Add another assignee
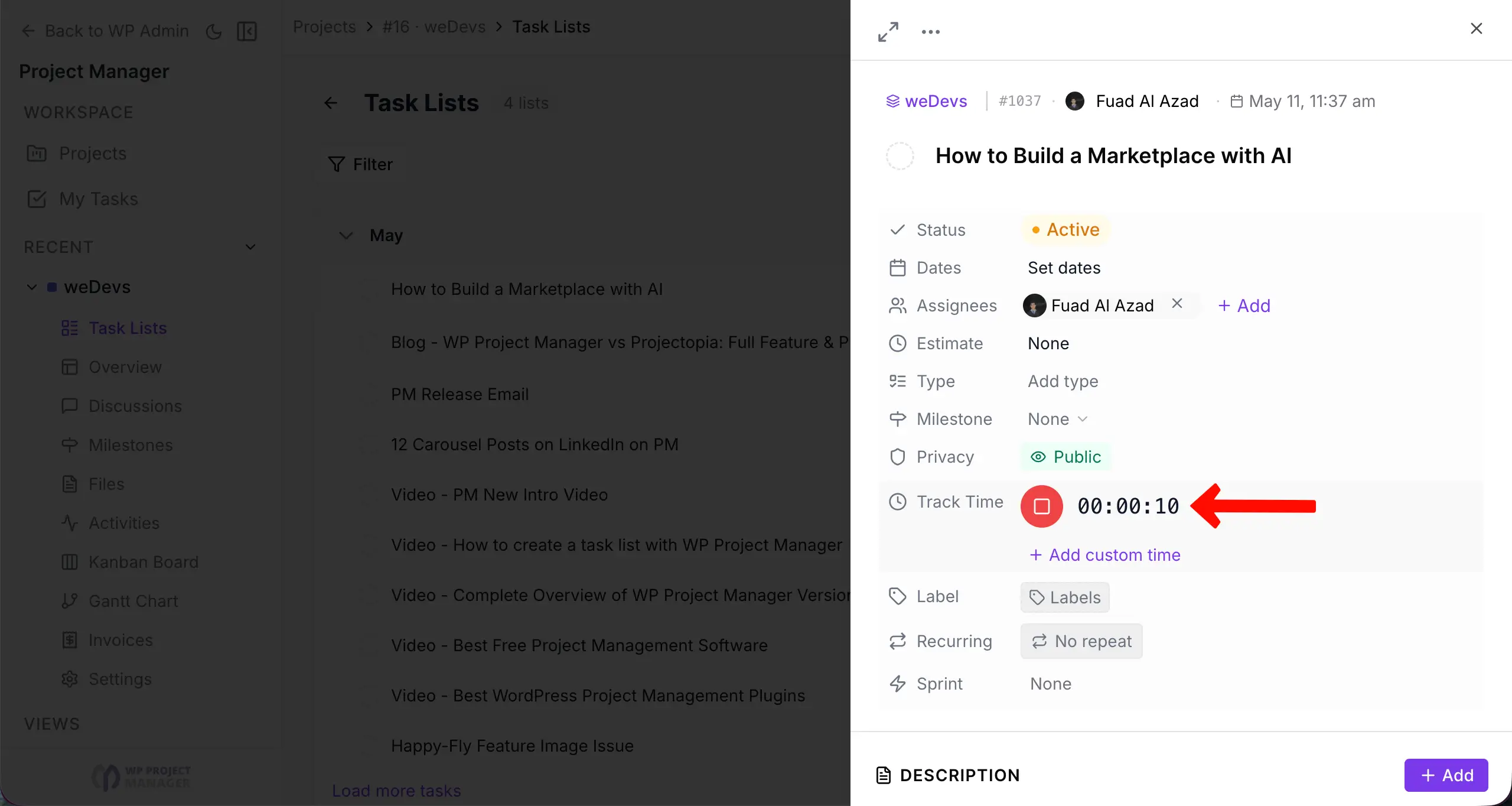 click(x=1244, y=305)
